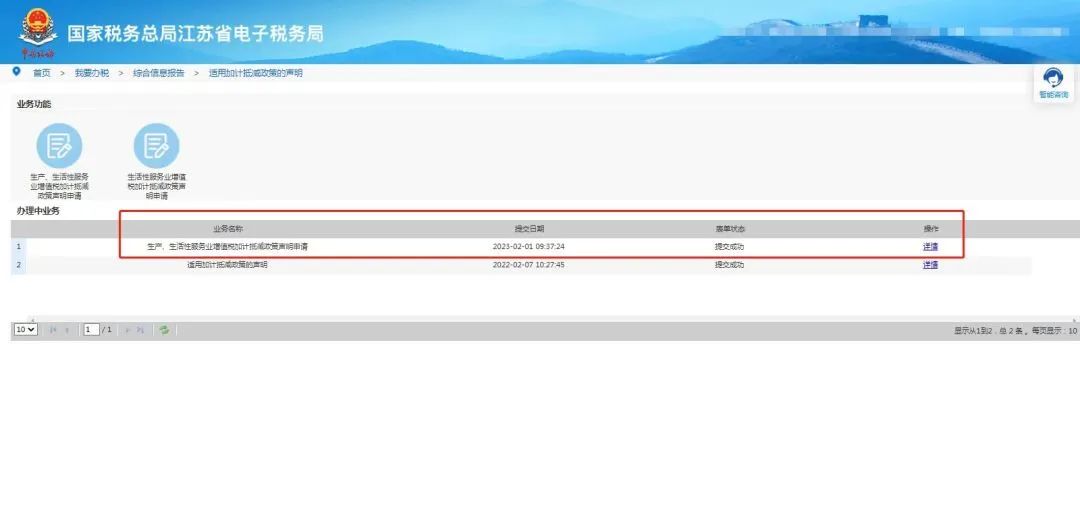Click the 表单状态 column header
1080x511 pixels.
click(x=729, y=229)
